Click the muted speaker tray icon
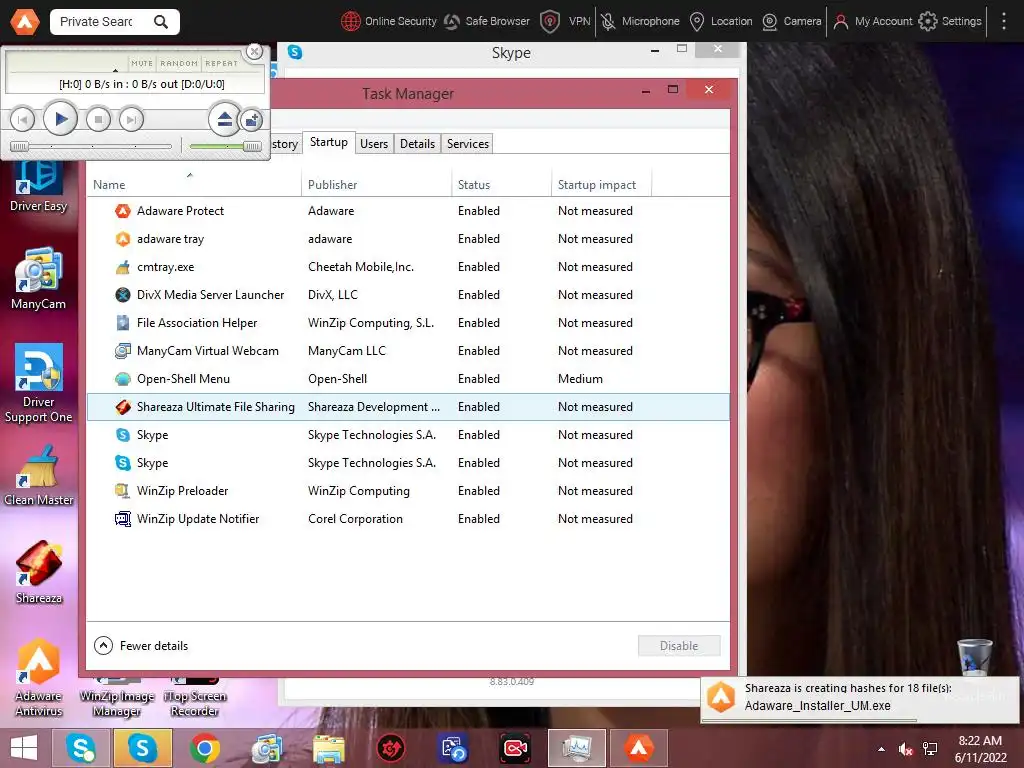Image resolution: width=1024 pixels, height=768 pixels. (x=906, y=749)
